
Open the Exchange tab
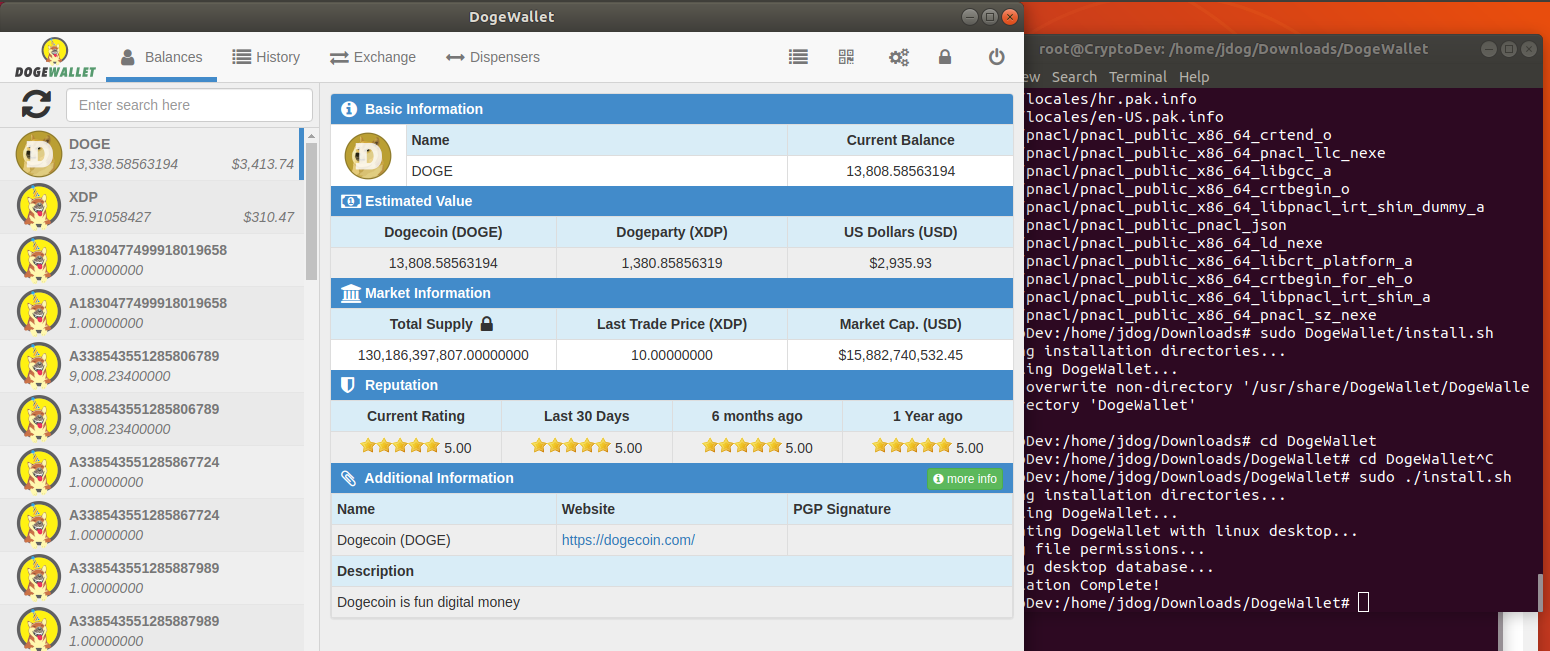click(x=373, y=57)
